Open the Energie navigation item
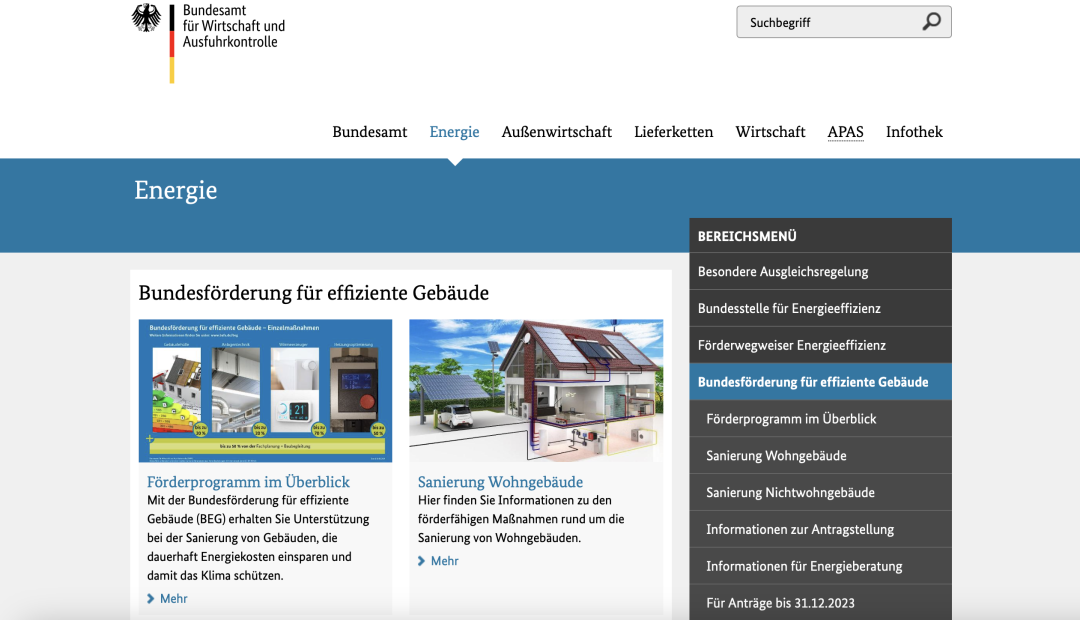 (x=455, y=132)
